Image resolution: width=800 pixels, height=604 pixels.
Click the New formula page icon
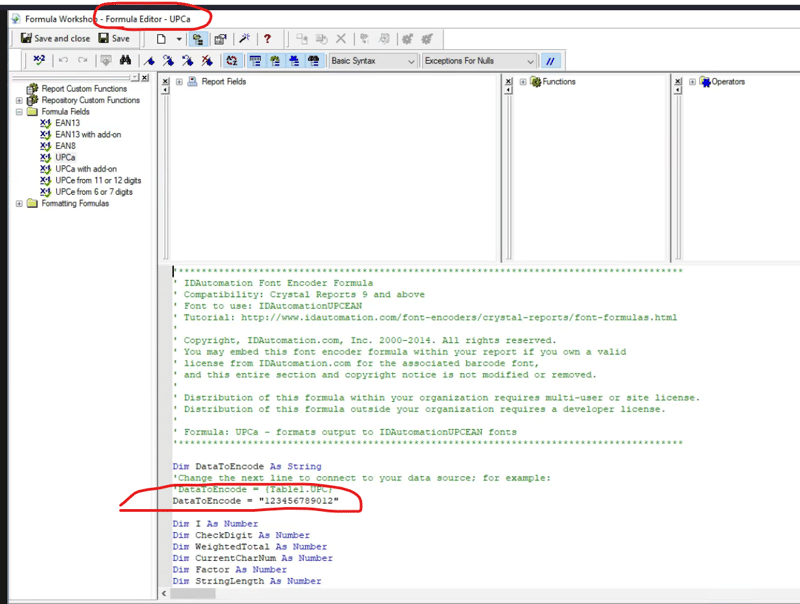[161, 39]
